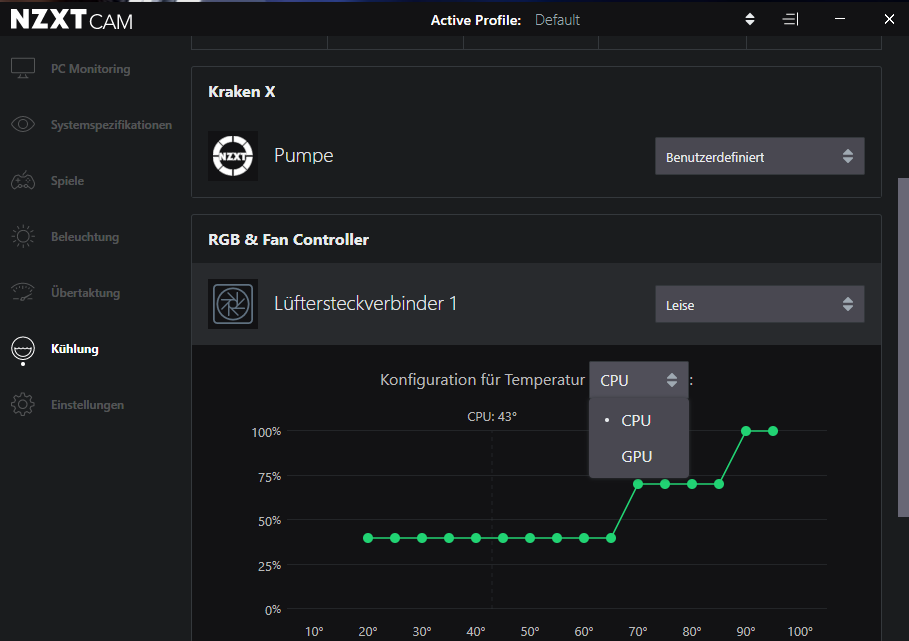Click the Default profile name
The image size is (909, 641).
(x=557, y=20)
